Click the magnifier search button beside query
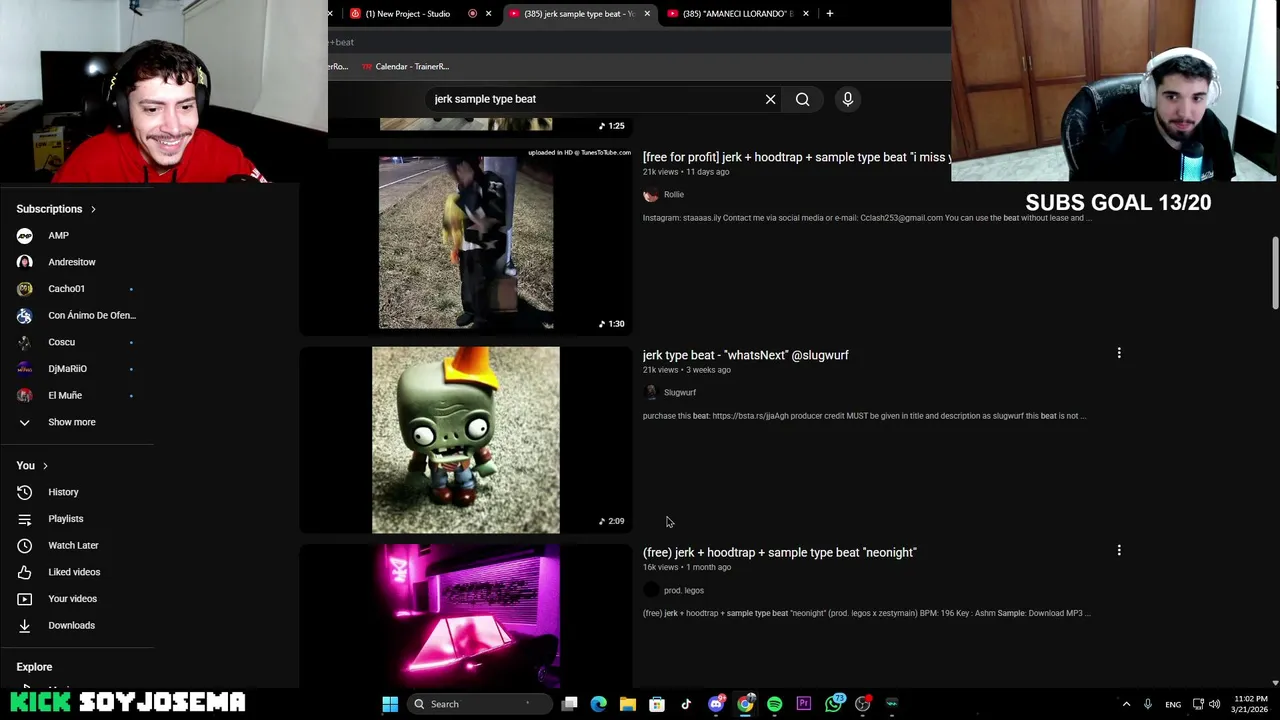 click(x=802, y=99)
